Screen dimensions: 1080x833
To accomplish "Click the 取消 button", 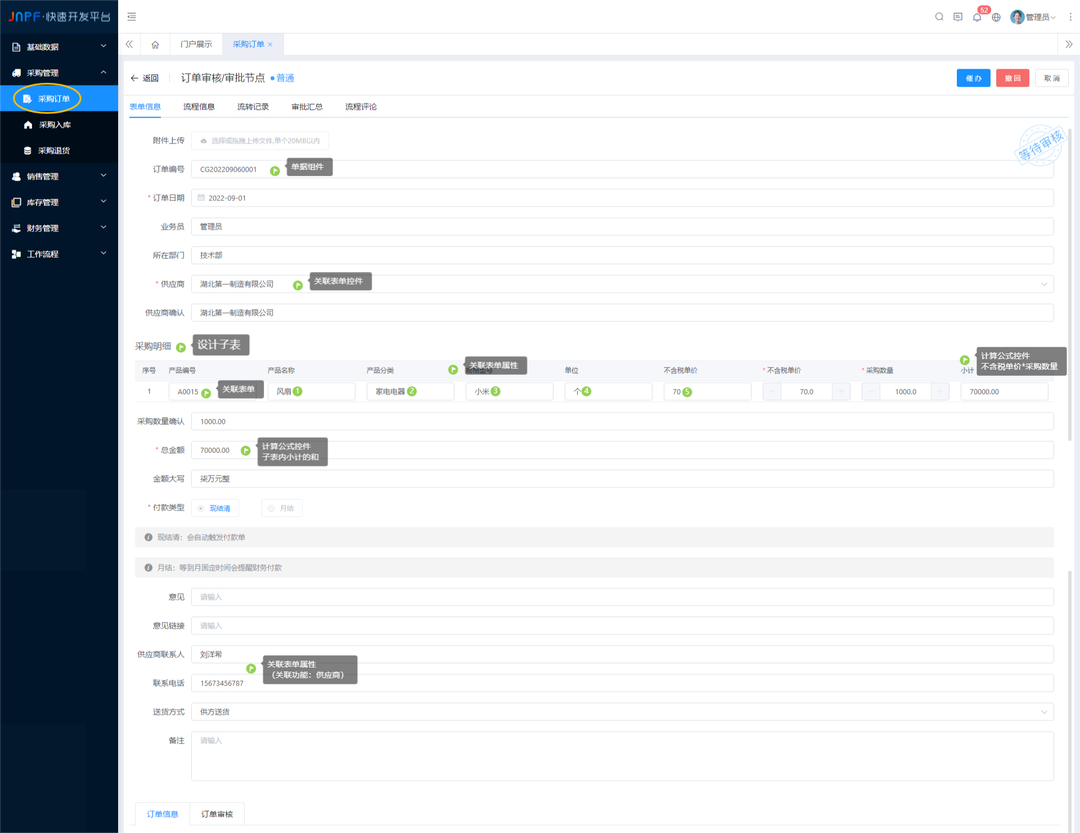I will [x=1052, y=78].
